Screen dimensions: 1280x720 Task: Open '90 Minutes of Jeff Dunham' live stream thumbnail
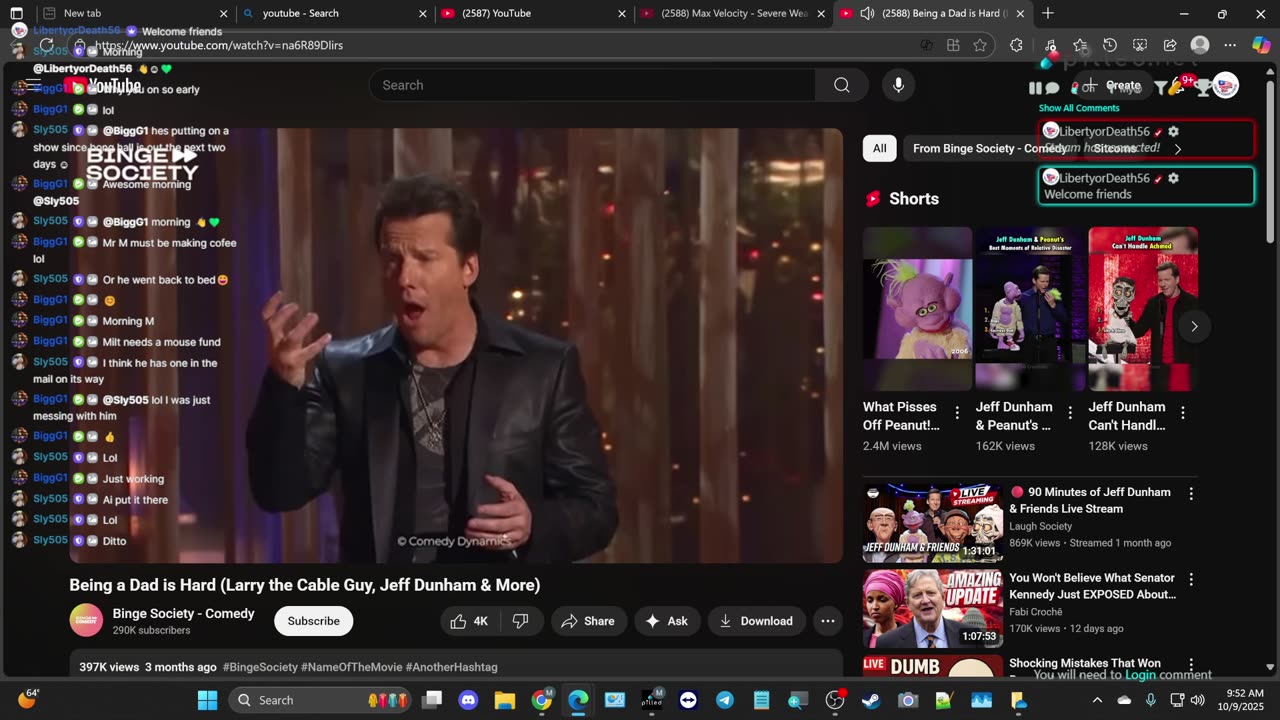[x=933, y=523]
